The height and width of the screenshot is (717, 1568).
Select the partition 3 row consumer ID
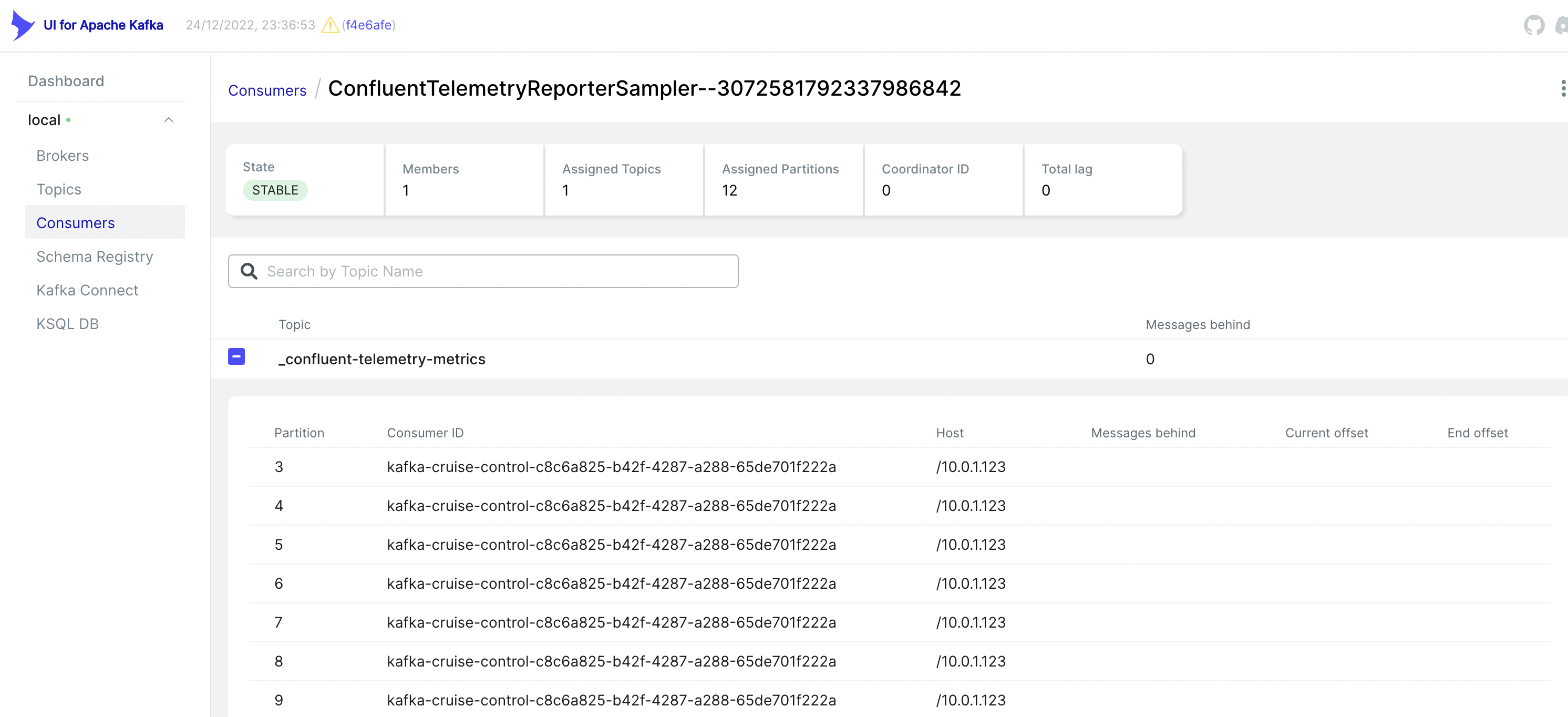[x=611, y=467]
